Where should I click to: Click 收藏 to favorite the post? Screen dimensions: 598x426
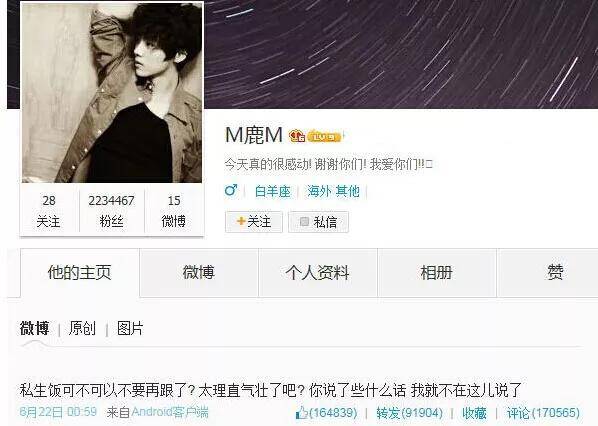pos(474,413)
